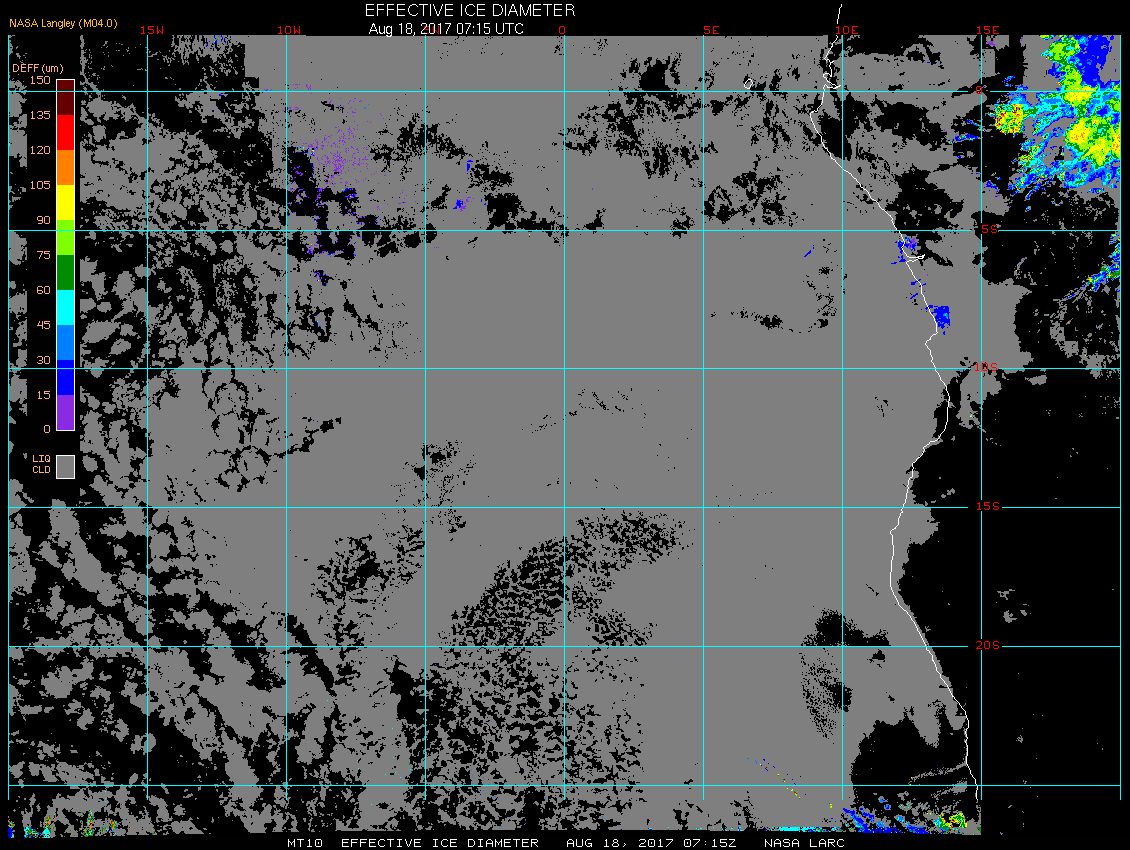Click the '10E' longitude label
The width and height of the screenshot is (1130, 850).
[847, 30]
